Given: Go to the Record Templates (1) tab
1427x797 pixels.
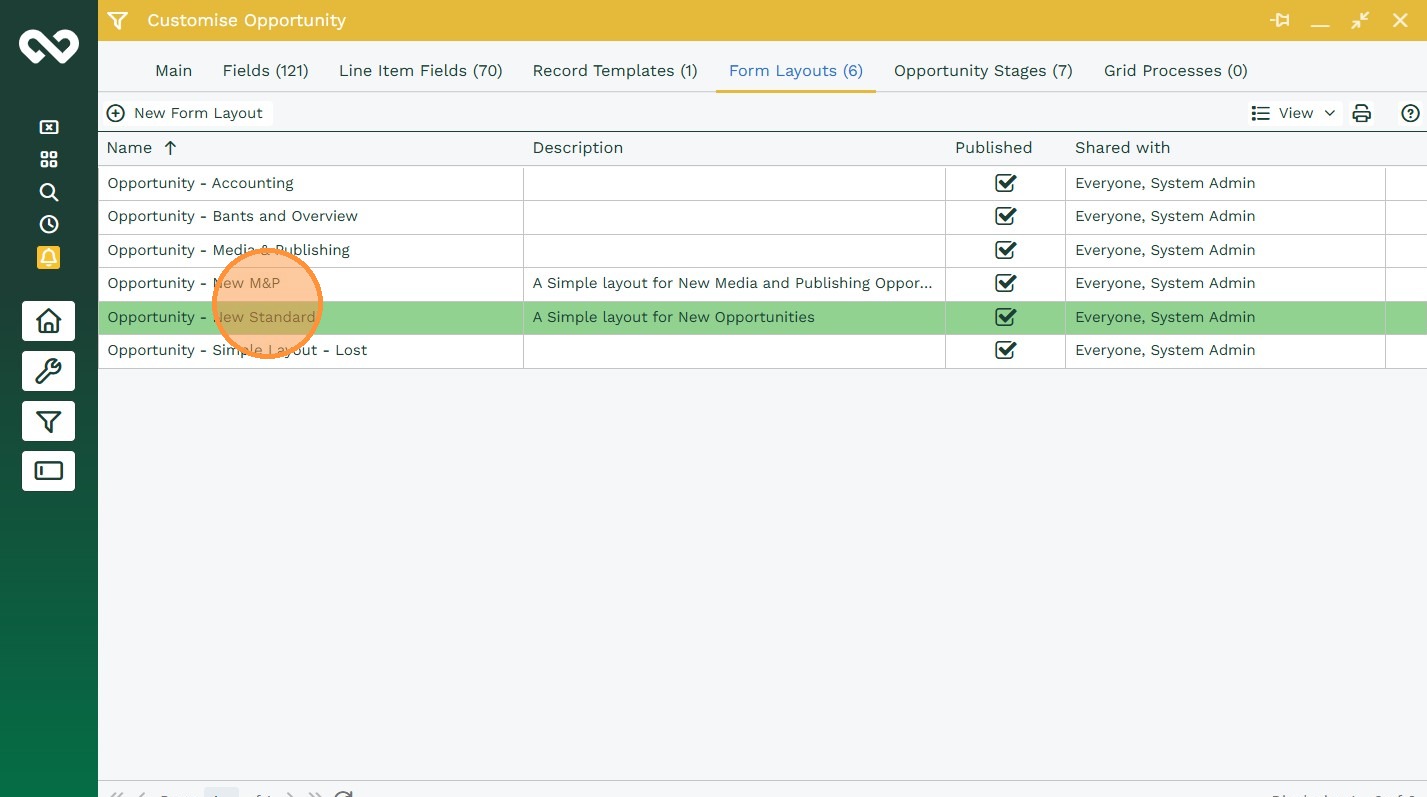Looking at the screenshot, I should (615, 71).
